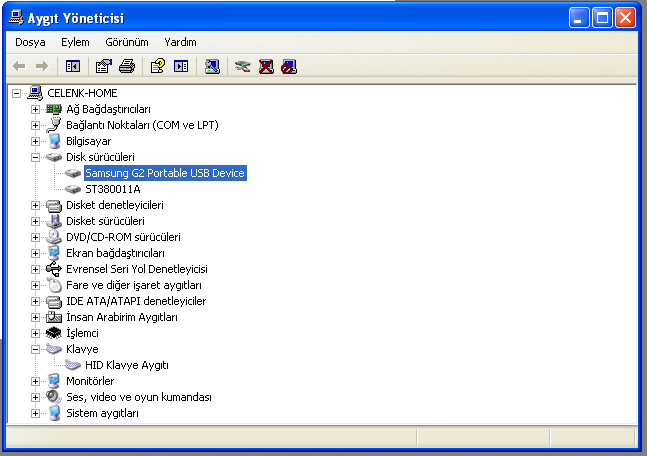Screen dimensions: 647x456
Task: Click the sound speaker category icon
Action: pyautogui.click(x=54, y=397)
